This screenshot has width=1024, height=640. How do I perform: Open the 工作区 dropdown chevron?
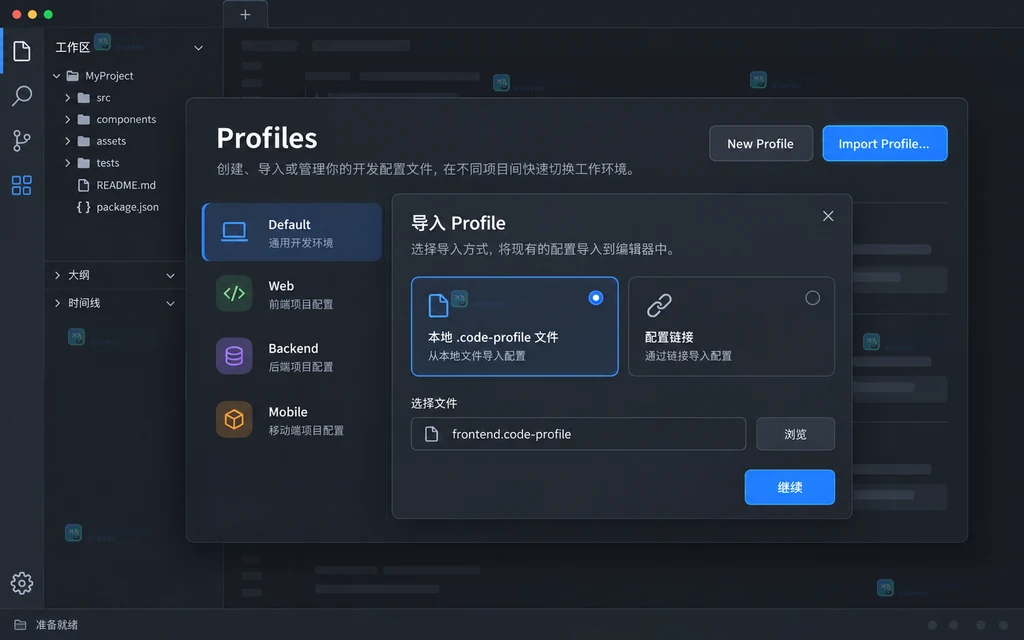[199, 48]
